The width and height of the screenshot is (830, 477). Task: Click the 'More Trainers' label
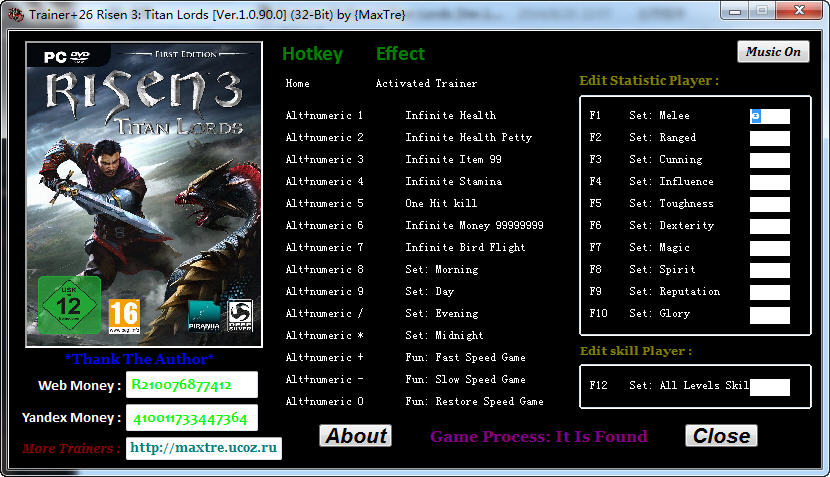71,448
